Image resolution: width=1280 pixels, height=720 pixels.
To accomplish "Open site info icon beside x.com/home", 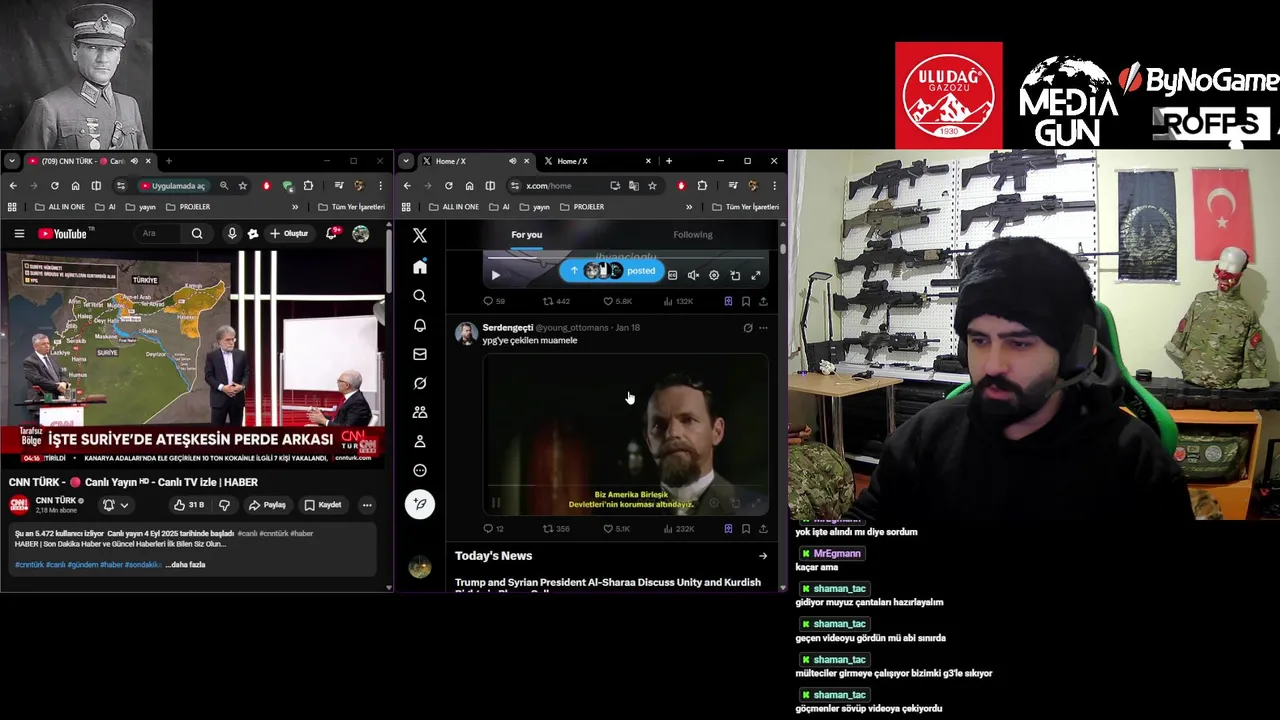I will tap(514, 186).
